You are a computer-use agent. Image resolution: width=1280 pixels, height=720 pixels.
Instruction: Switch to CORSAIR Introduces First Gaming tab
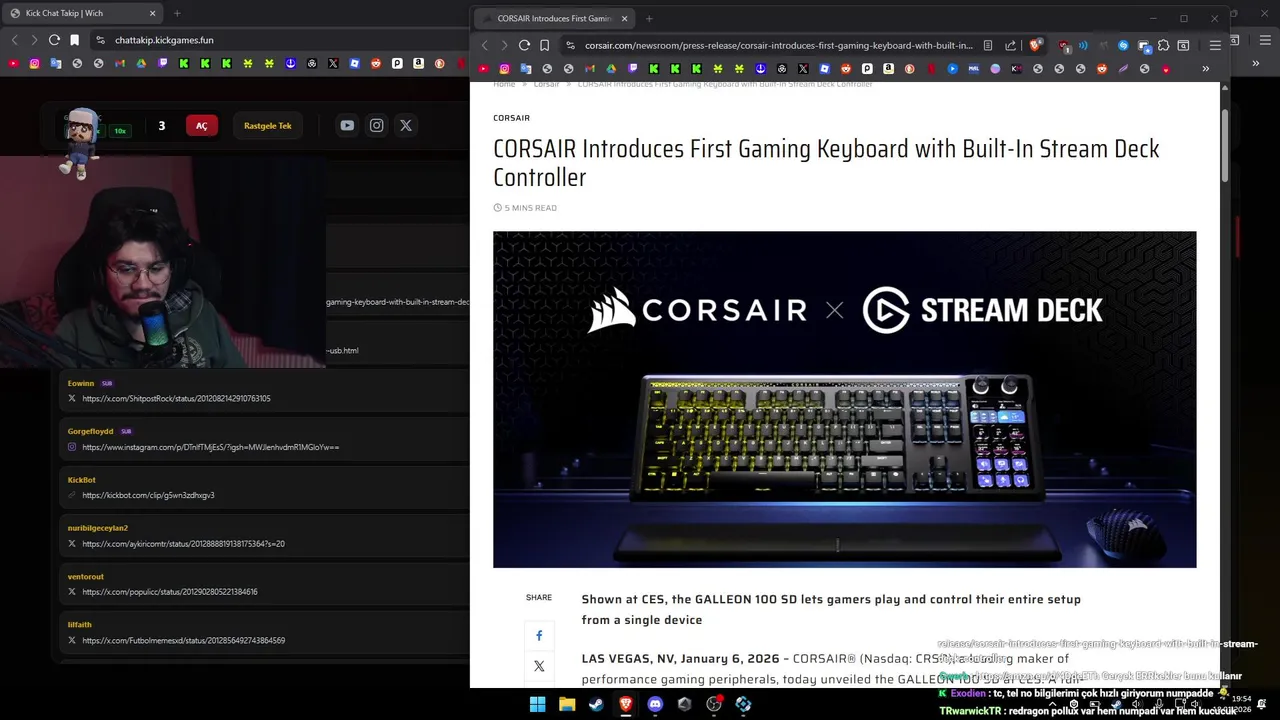tap(555, 18)
